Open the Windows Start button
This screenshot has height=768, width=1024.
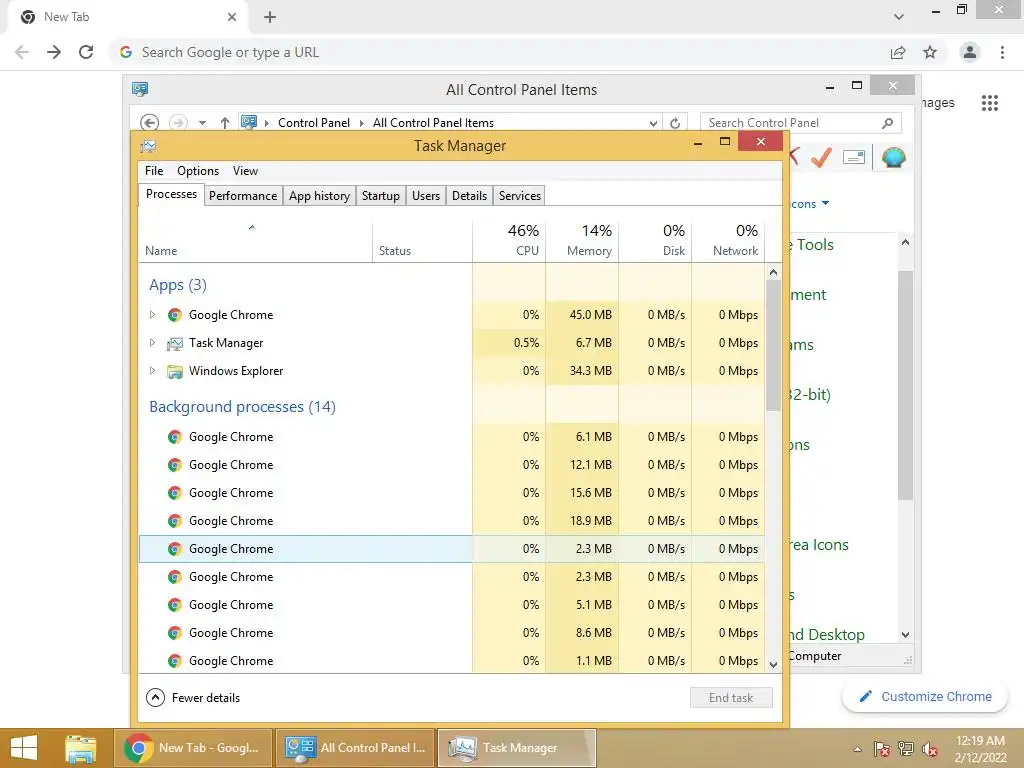(24, 748)
